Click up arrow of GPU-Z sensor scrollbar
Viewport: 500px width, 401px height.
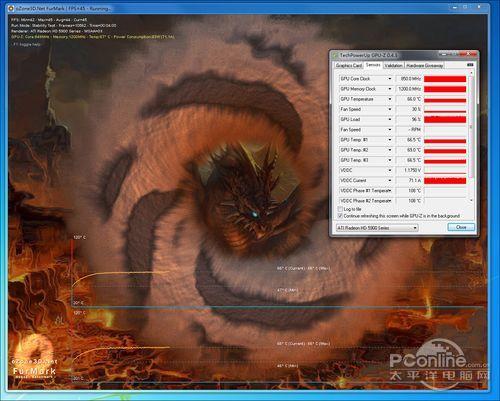pos(471,73)
